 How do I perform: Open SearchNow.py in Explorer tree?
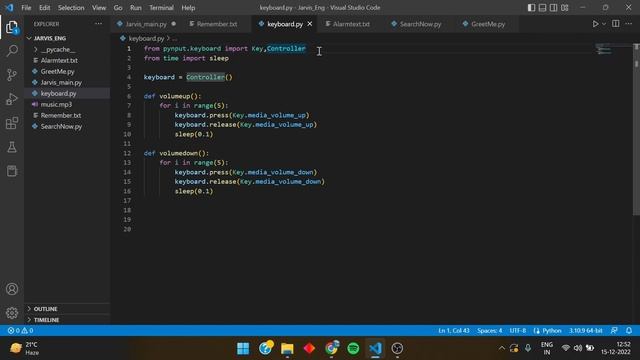[x=61, y=127]
